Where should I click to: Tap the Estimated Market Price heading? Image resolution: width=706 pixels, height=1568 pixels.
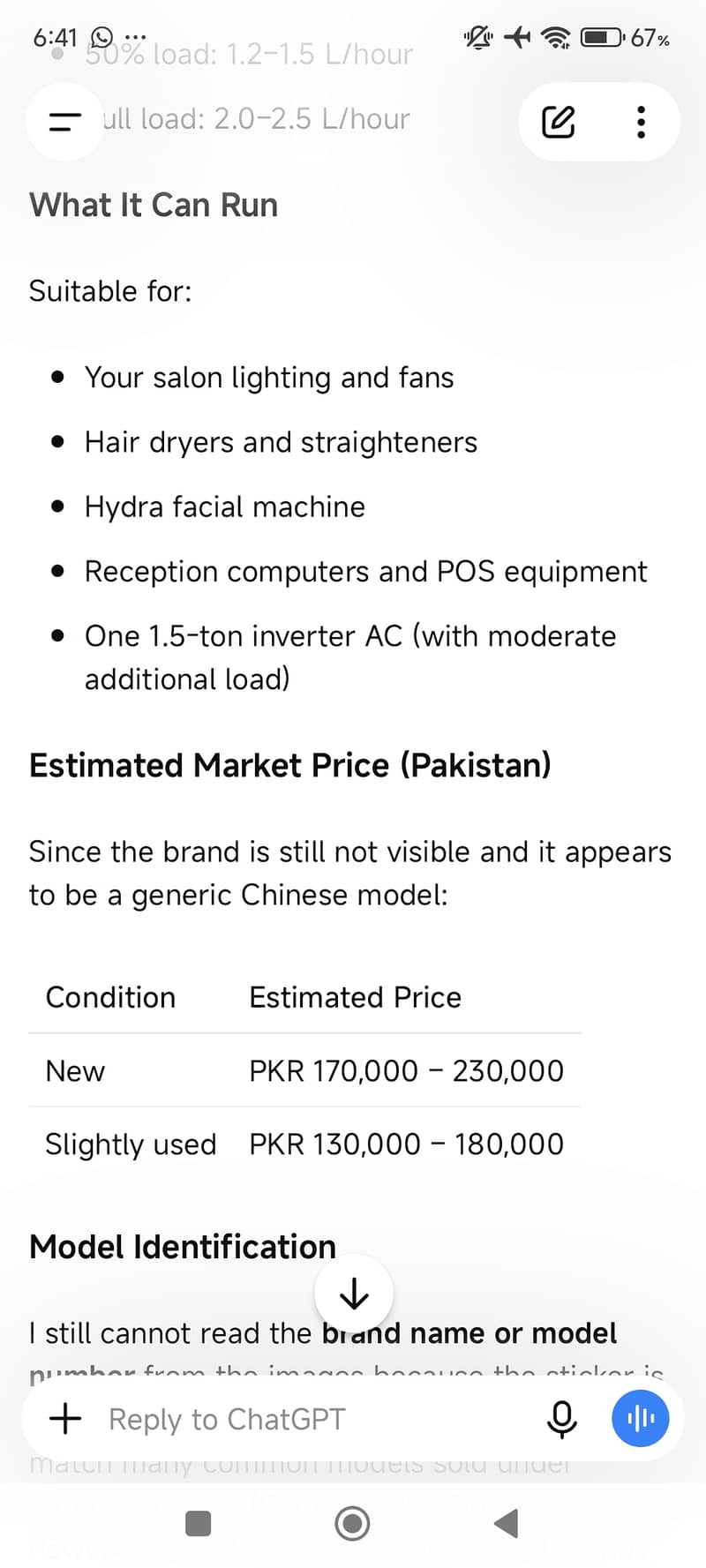[x=290, y=765]
